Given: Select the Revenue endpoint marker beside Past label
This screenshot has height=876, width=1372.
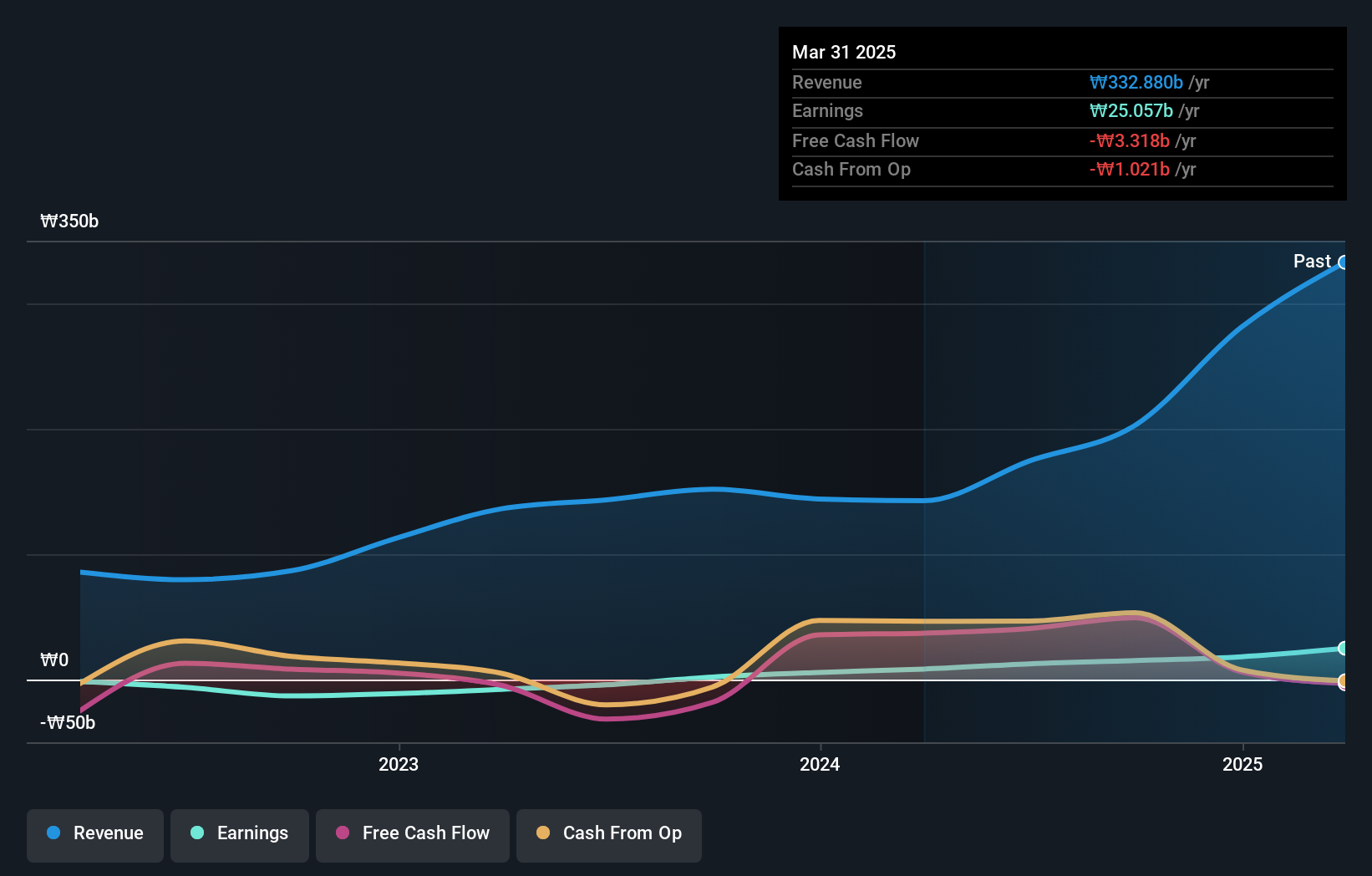Looking at the screenshot, I should 1344,263.
